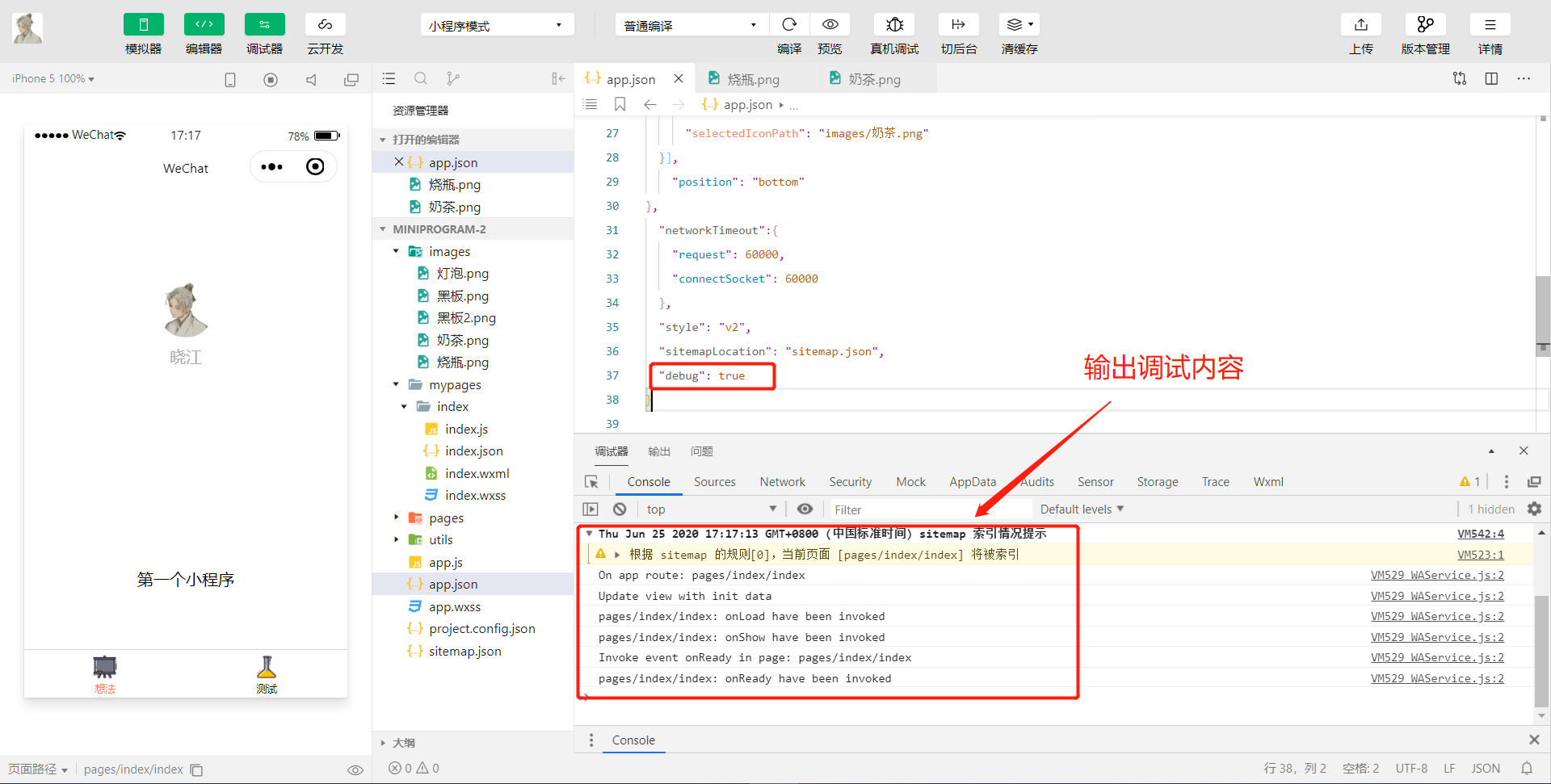Switch to the 输出 output panel tab
This screenshot has width=1551, height=784.
point(659,451)
